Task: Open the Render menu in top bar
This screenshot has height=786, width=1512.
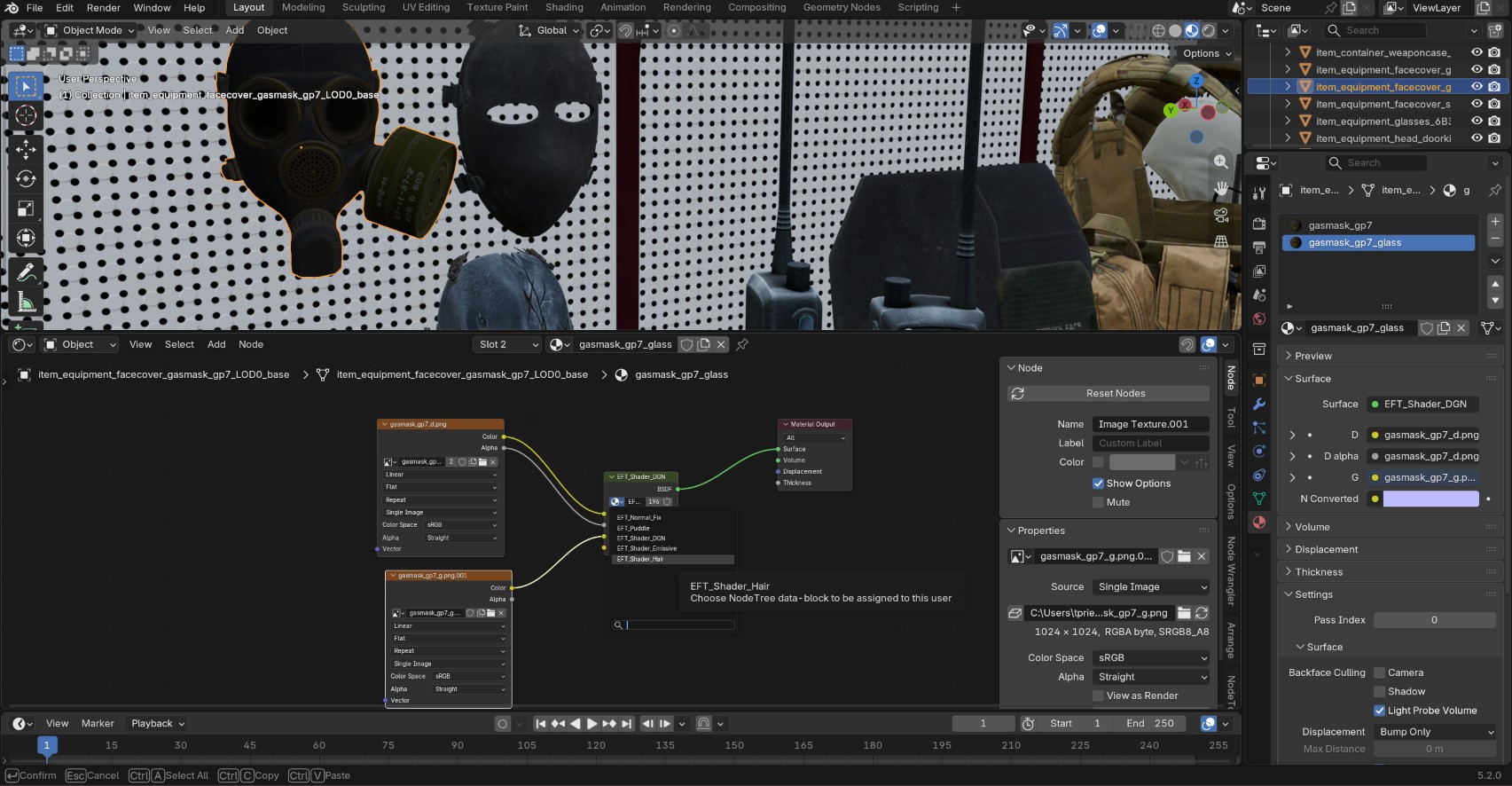Action: click(104, 8)
